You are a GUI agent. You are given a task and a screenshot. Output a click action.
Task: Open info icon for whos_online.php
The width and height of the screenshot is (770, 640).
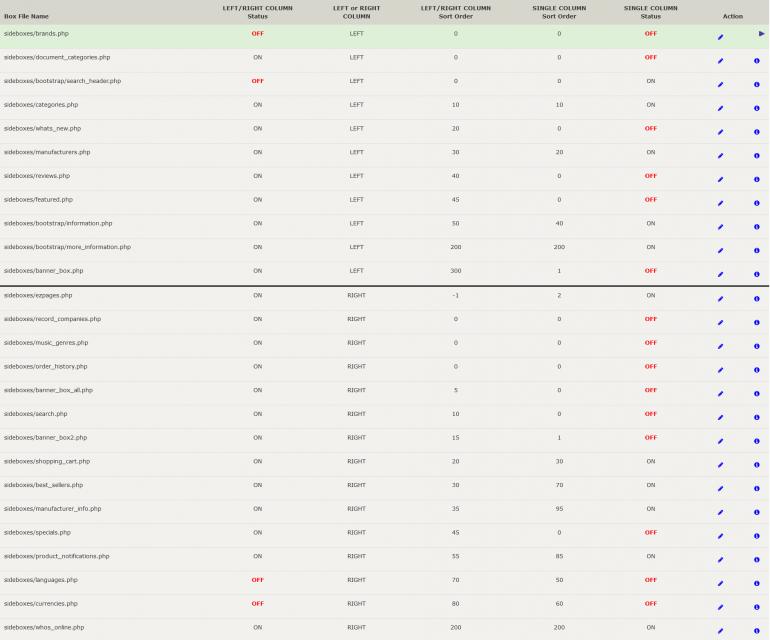coord(757,631)
